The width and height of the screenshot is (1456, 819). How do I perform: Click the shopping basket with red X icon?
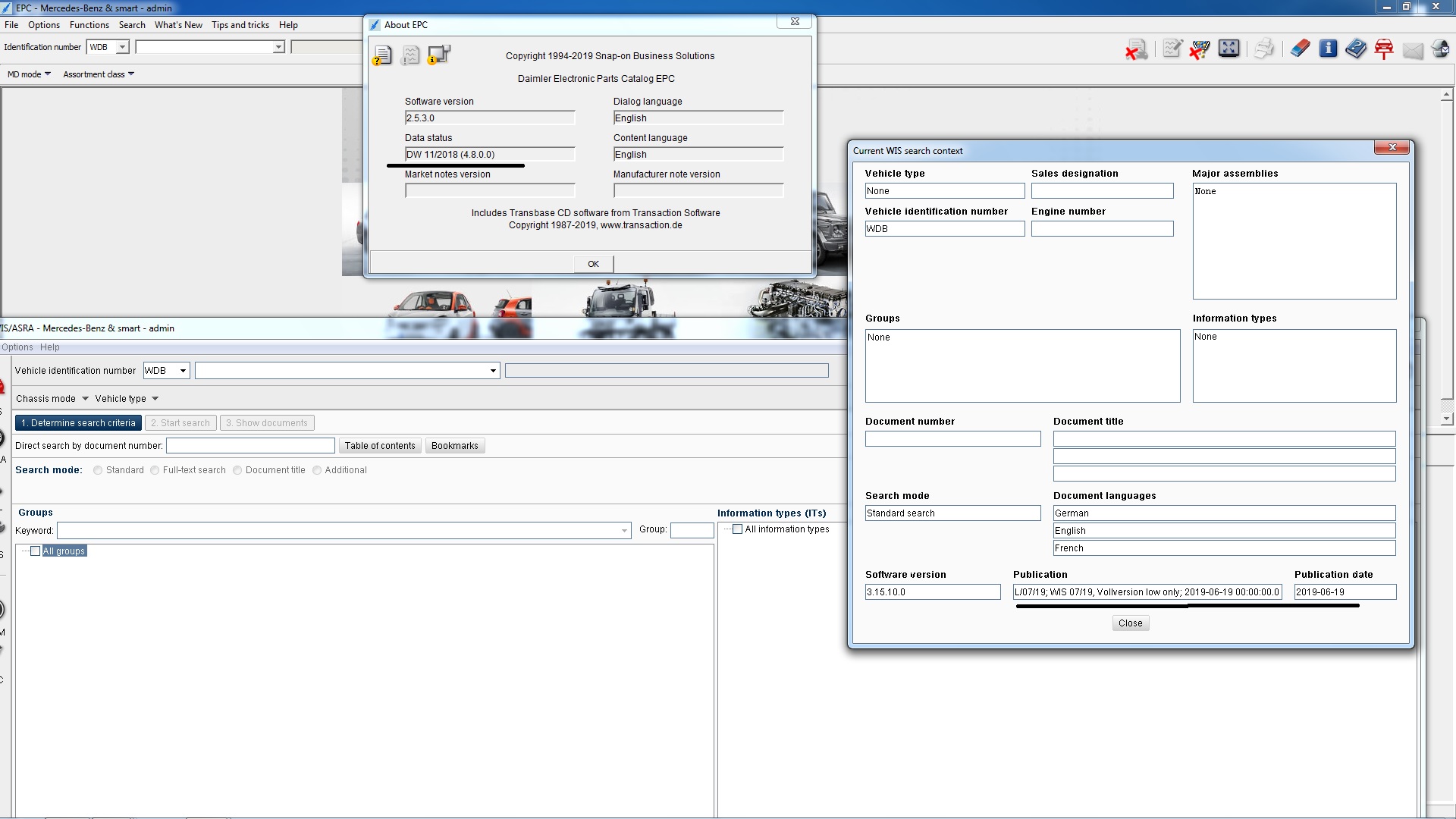[x=1200, y=49]
